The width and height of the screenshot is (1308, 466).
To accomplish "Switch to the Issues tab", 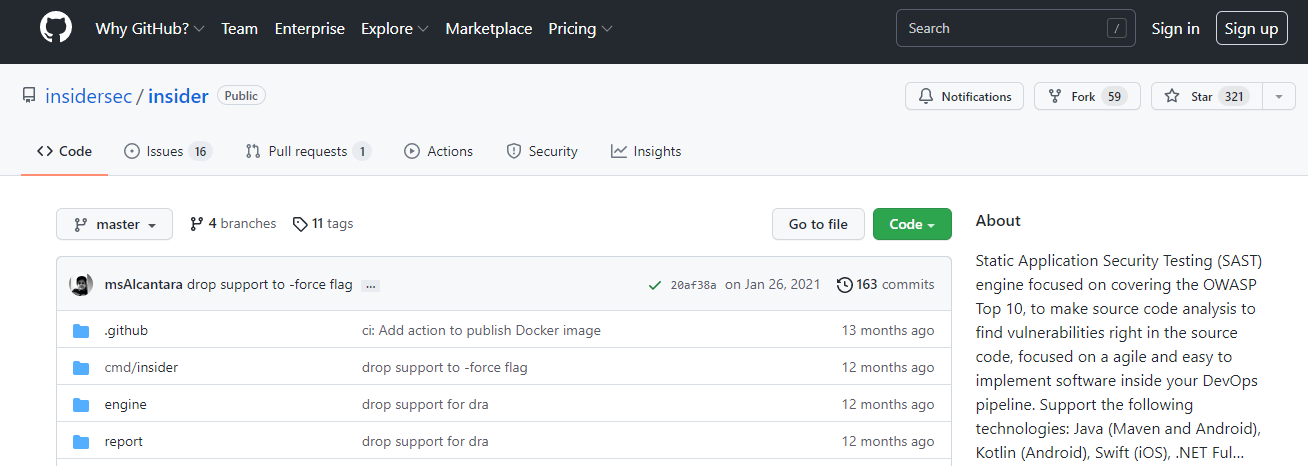I will point(167,151).
